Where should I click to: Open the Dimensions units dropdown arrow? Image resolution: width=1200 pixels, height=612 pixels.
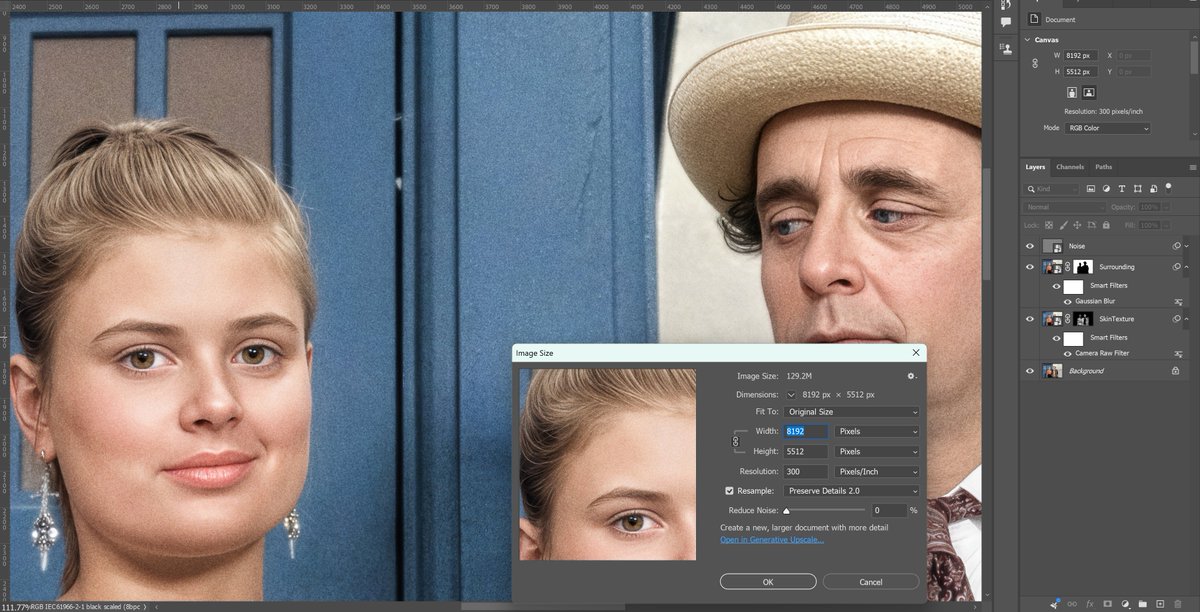pos(792,395)
